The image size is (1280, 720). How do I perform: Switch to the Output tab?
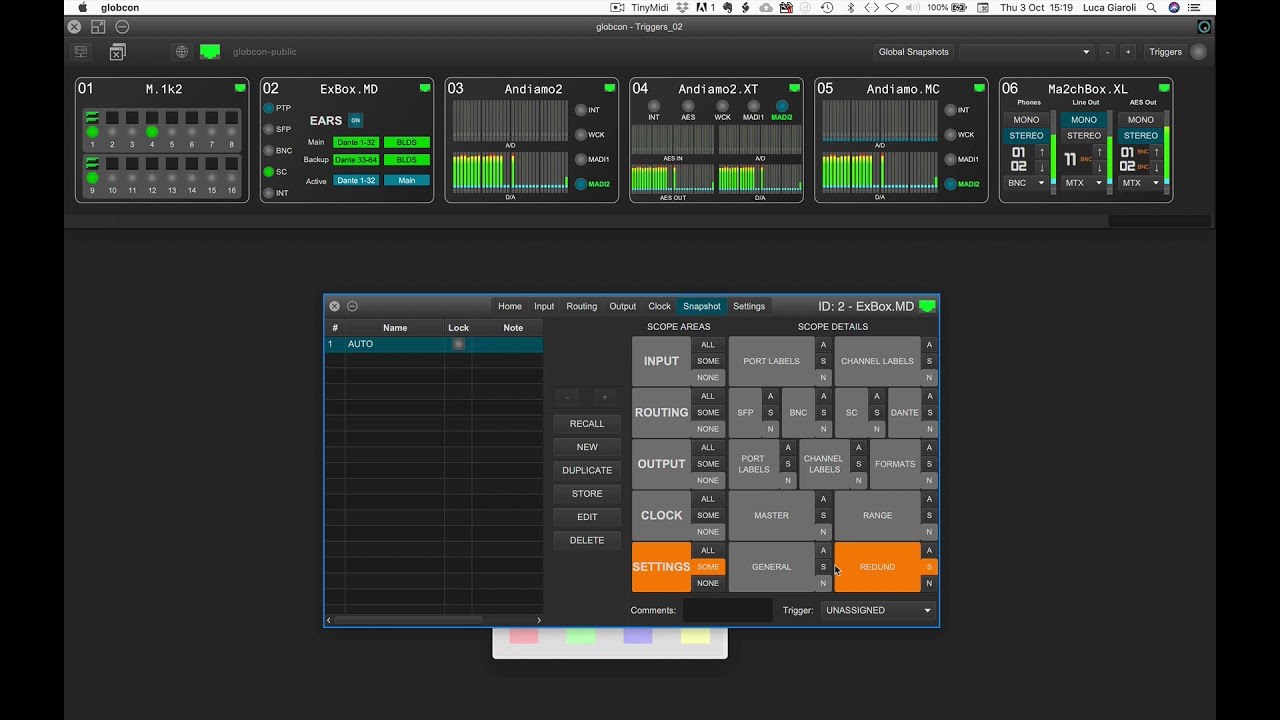[x=623, y=306]
